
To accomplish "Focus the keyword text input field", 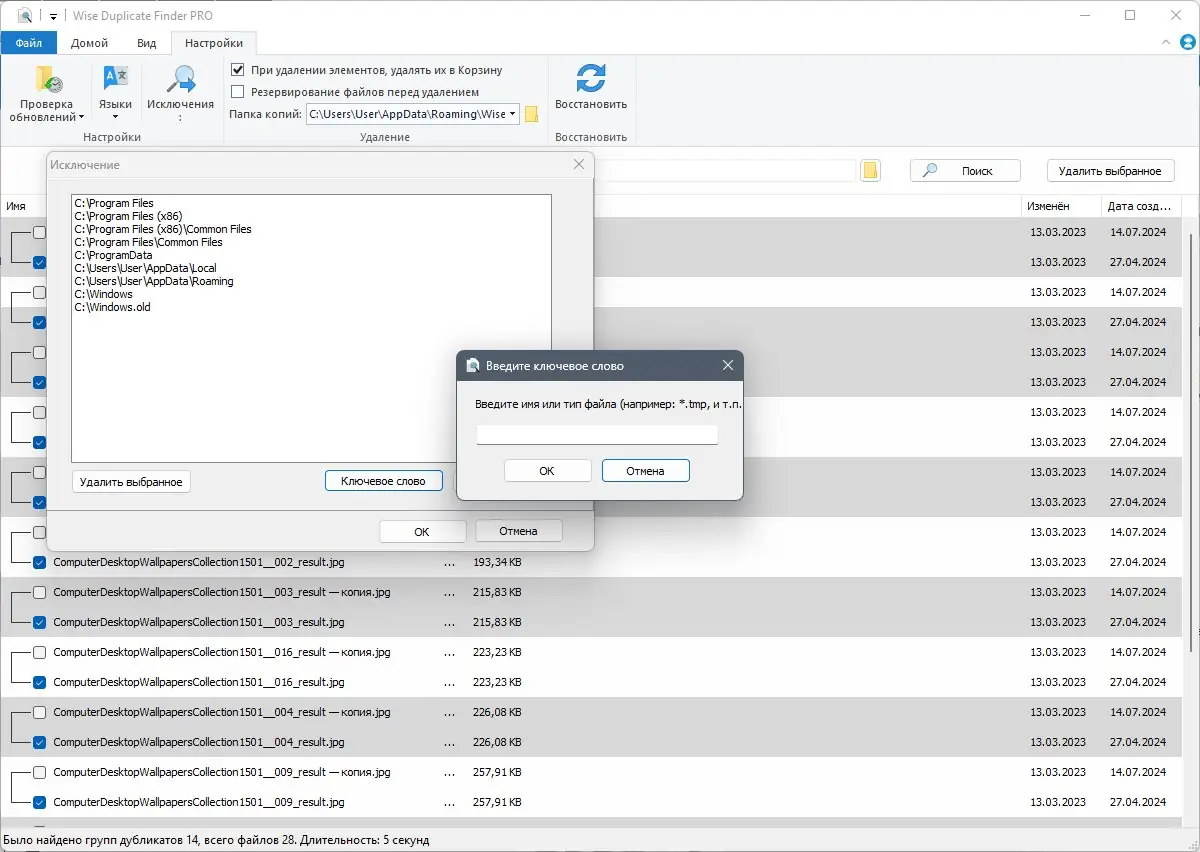I will click(x=597, y=434).
